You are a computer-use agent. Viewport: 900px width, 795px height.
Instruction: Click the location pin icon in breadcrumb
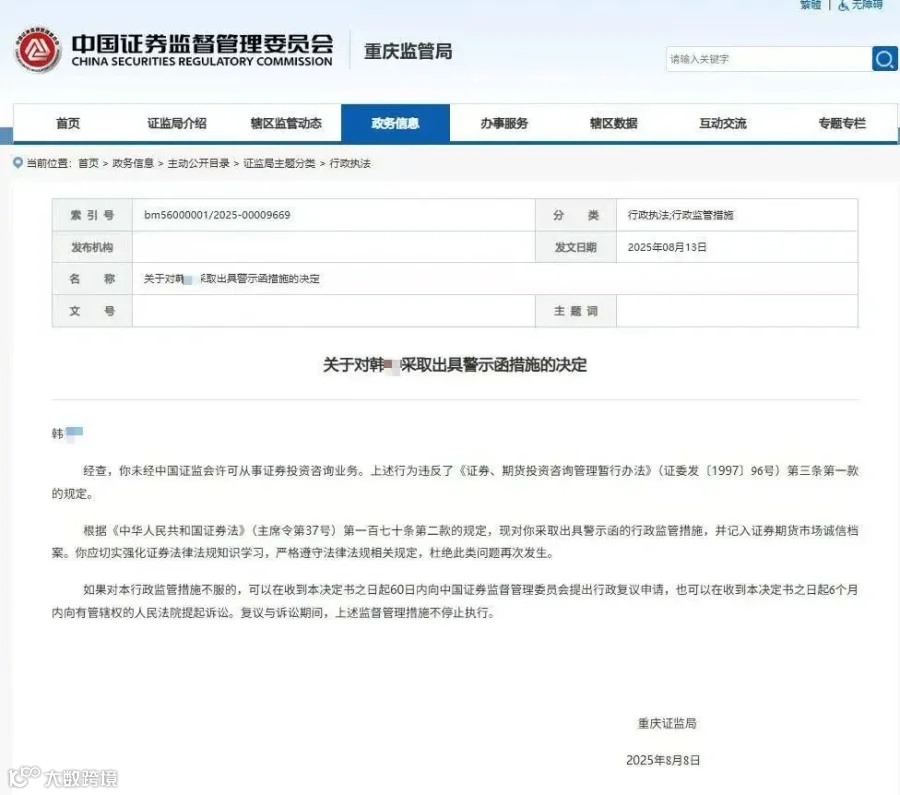[18, 163]
